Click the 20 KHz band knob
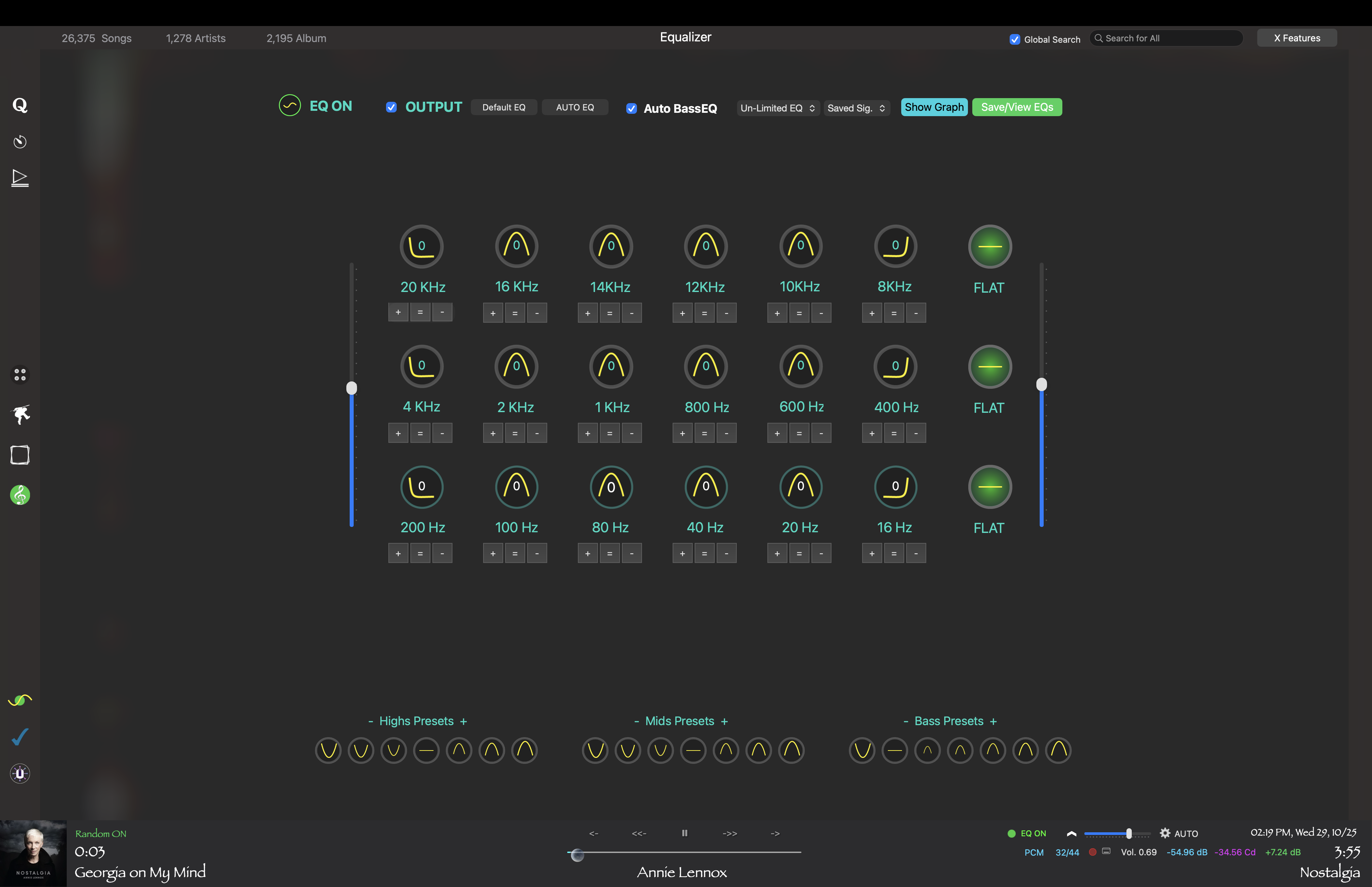The height and width of the screenshot is (887, 1372). (x=421, y=246)
